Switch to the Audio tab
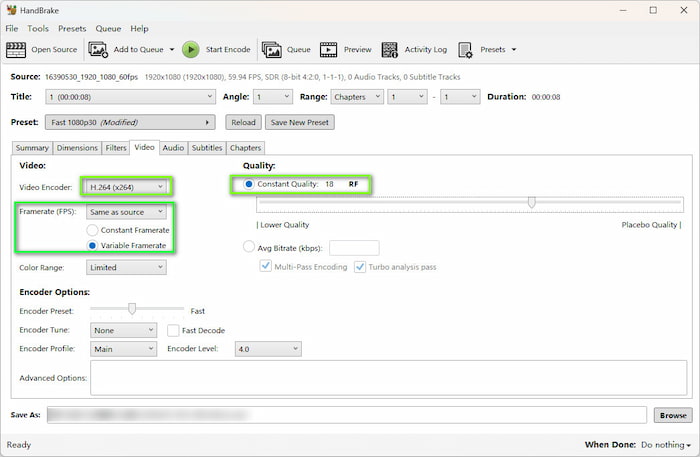This screenshot has height=457, width=700. pyautogui.click(x=173, y=148)
